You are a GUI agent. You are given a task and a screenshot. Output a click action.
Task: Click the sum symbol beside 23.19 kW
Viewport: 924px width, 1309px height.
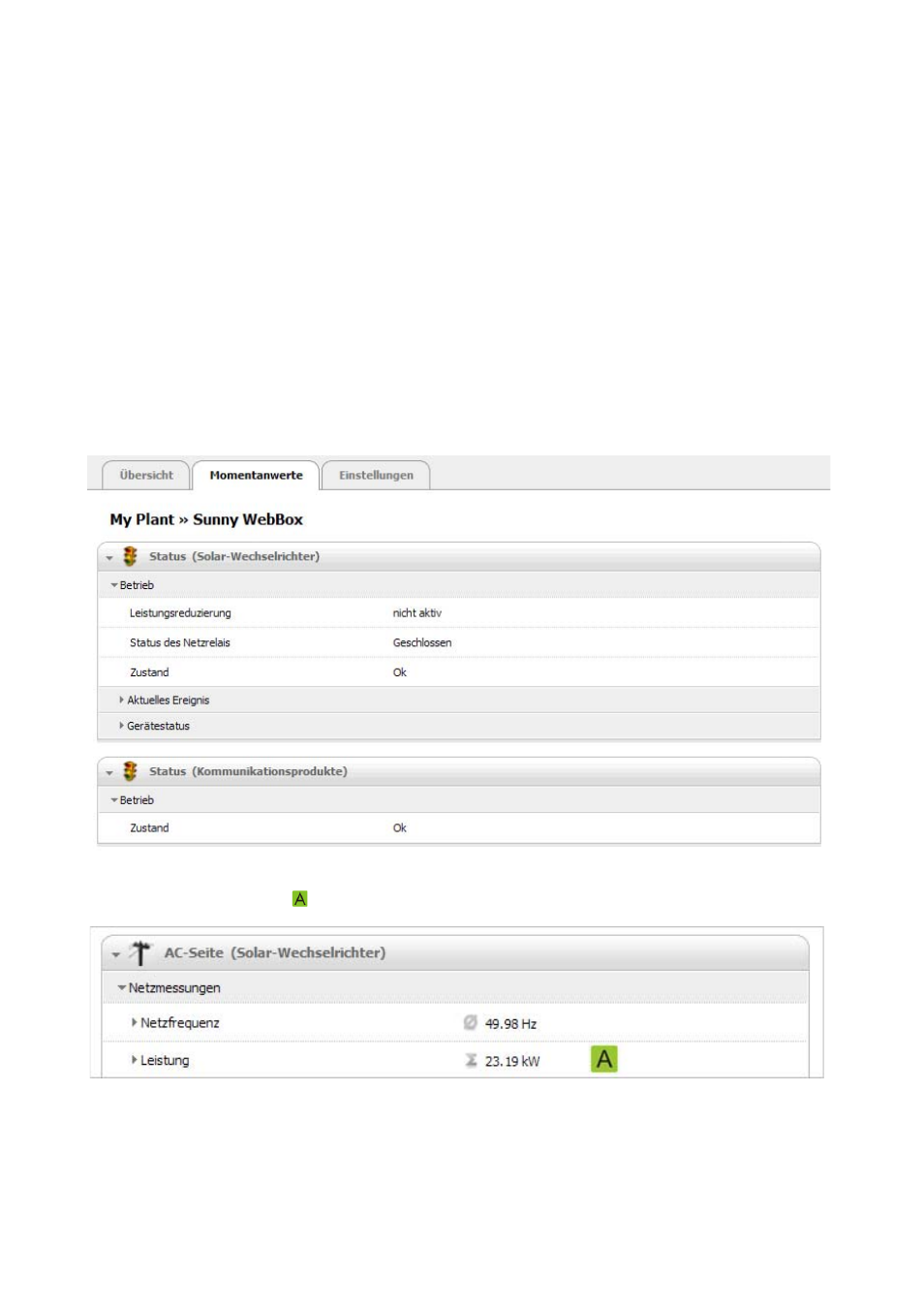(471, 1060)
